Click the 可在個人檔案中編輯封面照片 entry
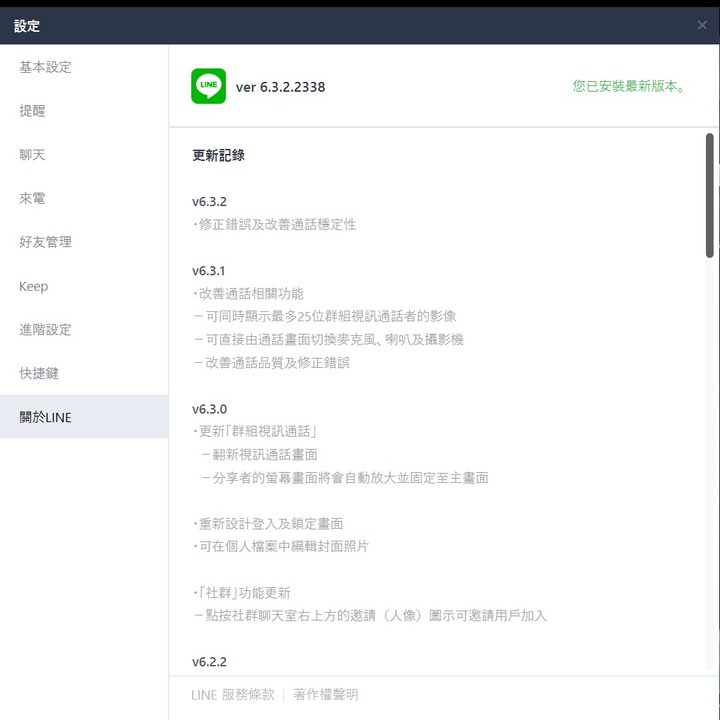 pyautogui.click(x=281, y=546)
